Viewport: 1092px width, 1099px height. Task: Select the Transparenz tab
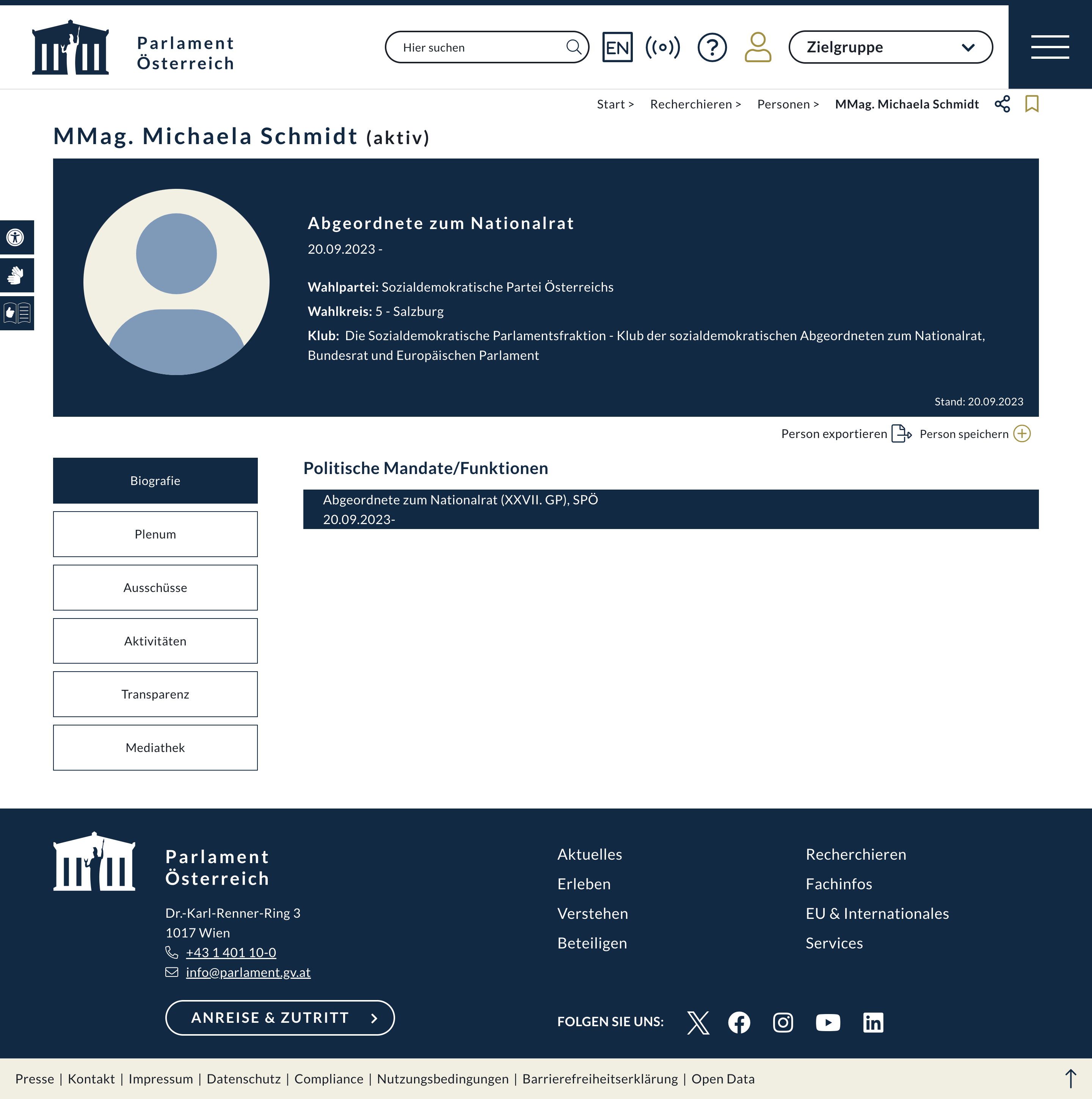click(x=155, y=695)
